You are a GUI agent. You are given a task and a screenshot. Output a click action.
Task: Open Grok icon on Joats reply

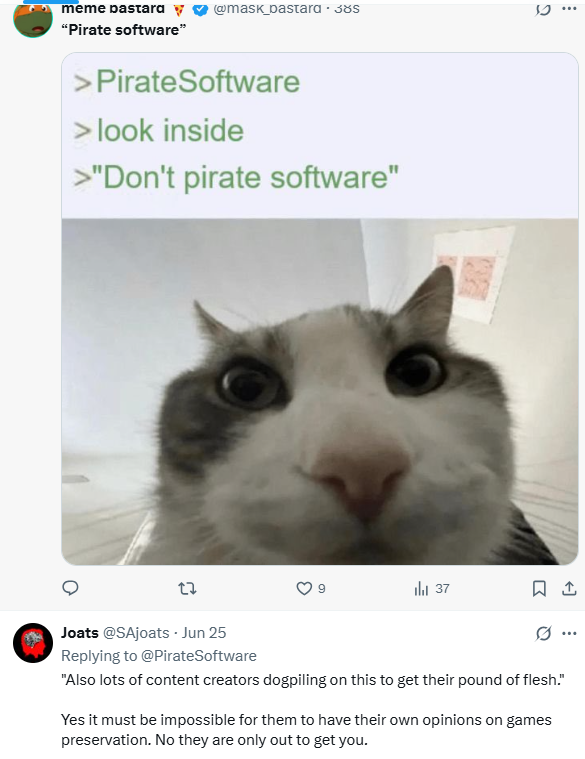point(543,633)
